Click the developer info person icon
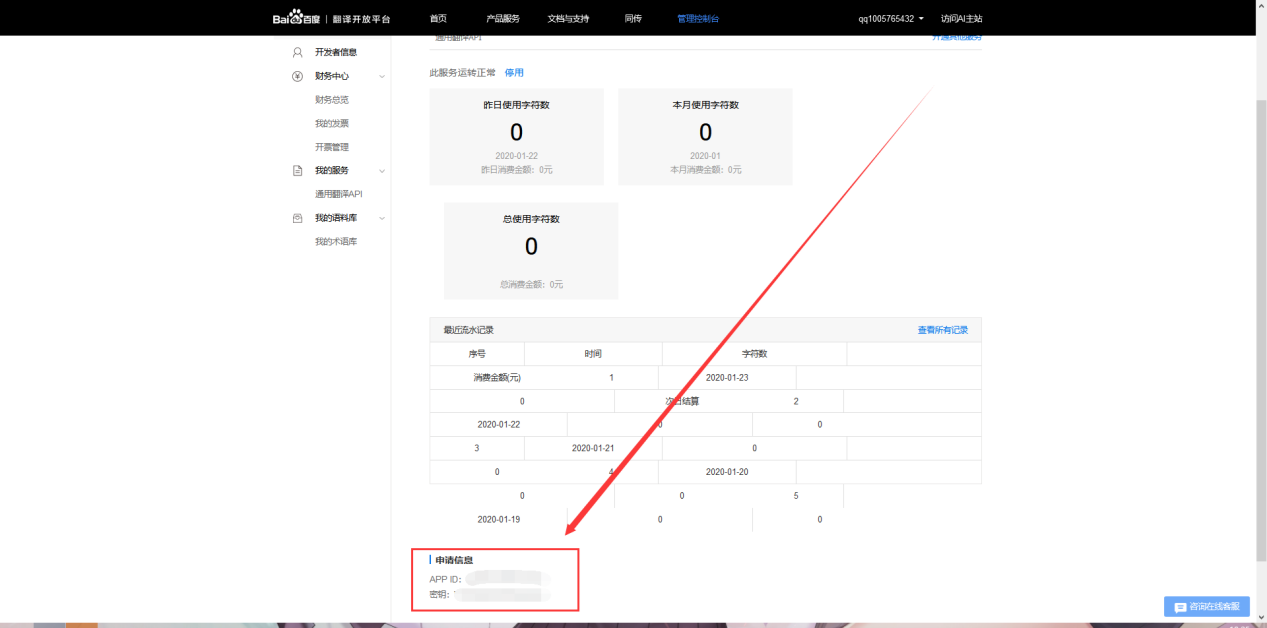The height and width of the screenshot is (628, 1267). click(297, 52)
